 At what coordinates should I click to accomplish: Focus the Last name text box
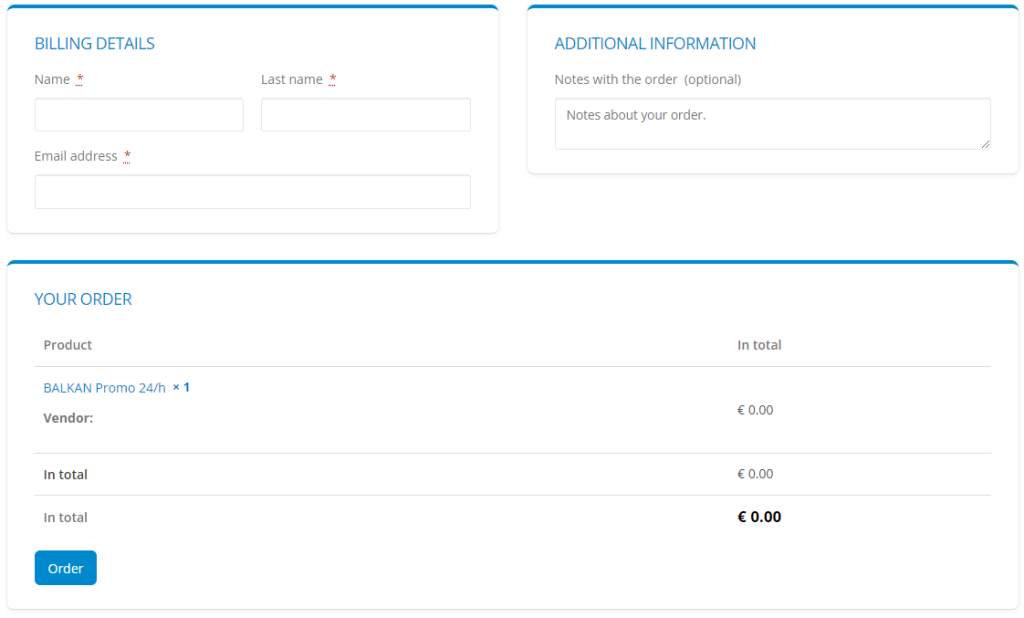pos(365,115)
